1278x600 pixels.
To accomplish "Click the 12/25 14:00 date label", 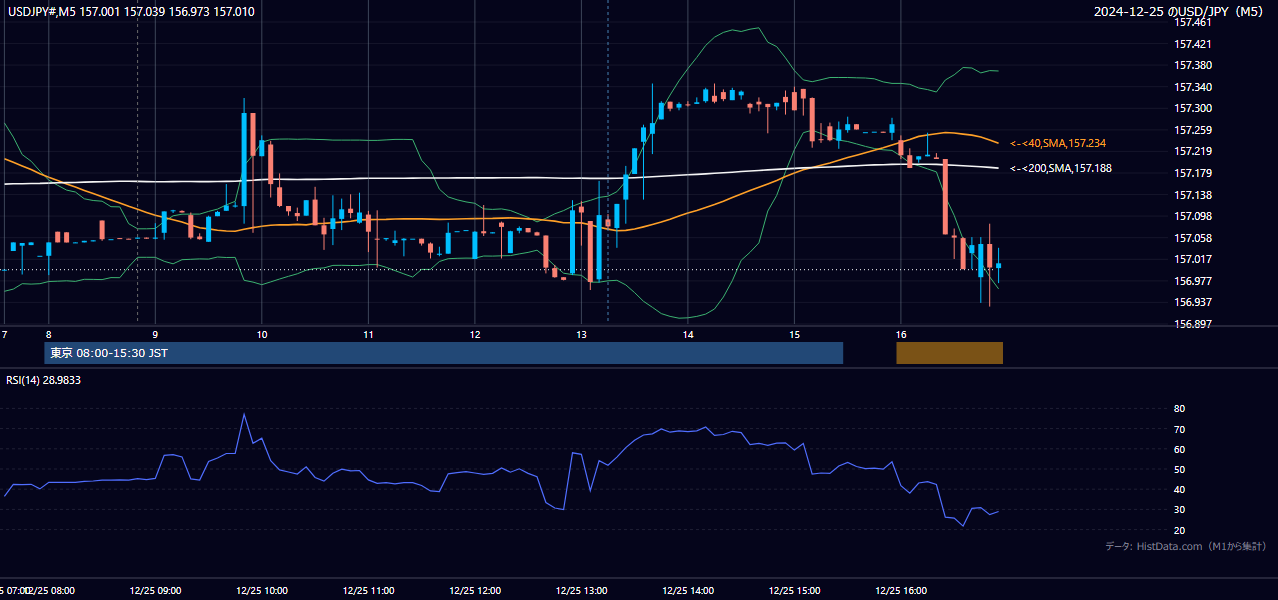I will 688,590.
